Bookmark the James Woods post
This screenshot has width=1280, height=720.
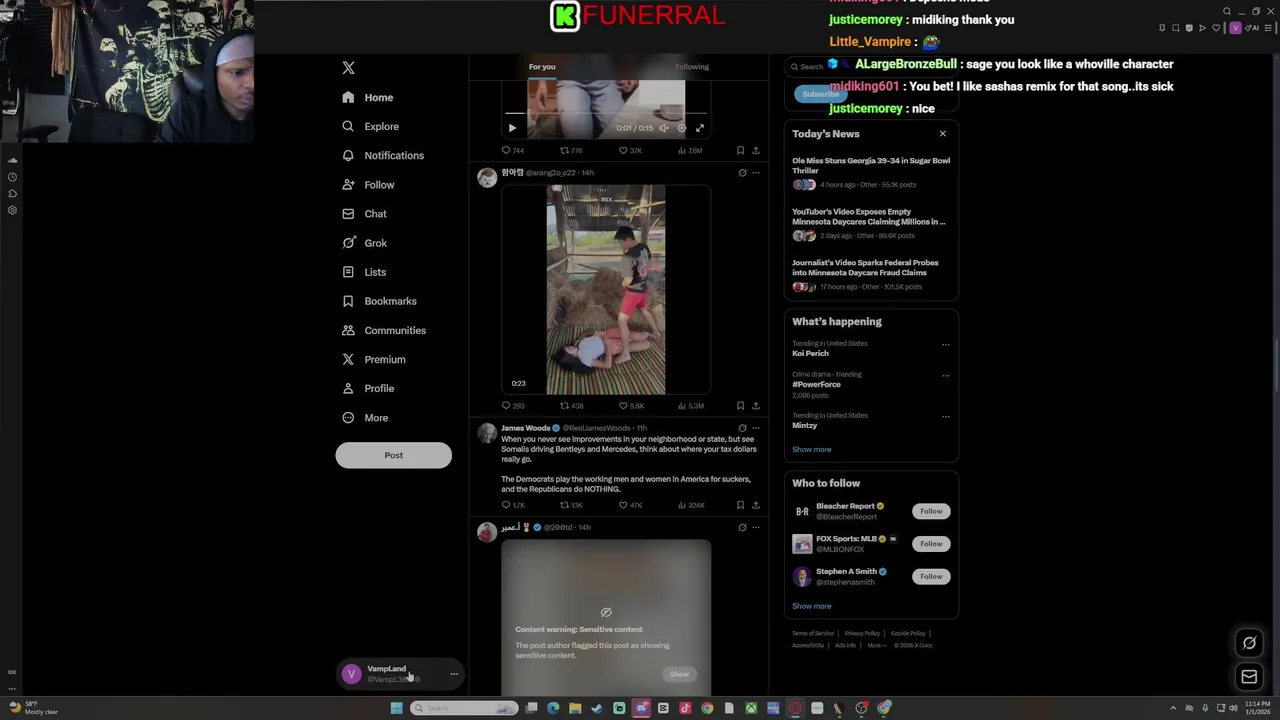point(740,505)
